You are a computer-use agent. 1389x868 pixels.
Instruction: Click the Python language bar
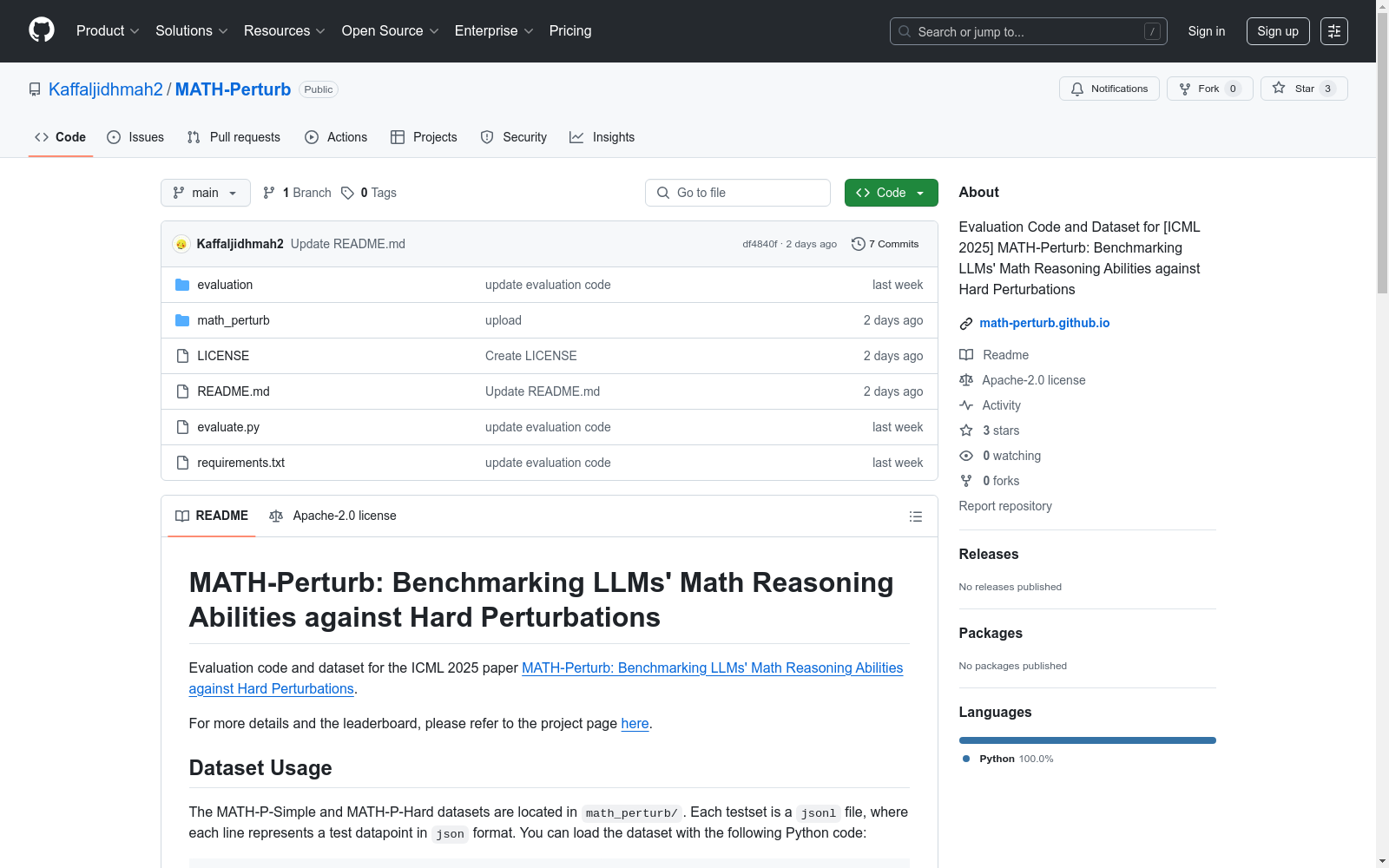1088,740
